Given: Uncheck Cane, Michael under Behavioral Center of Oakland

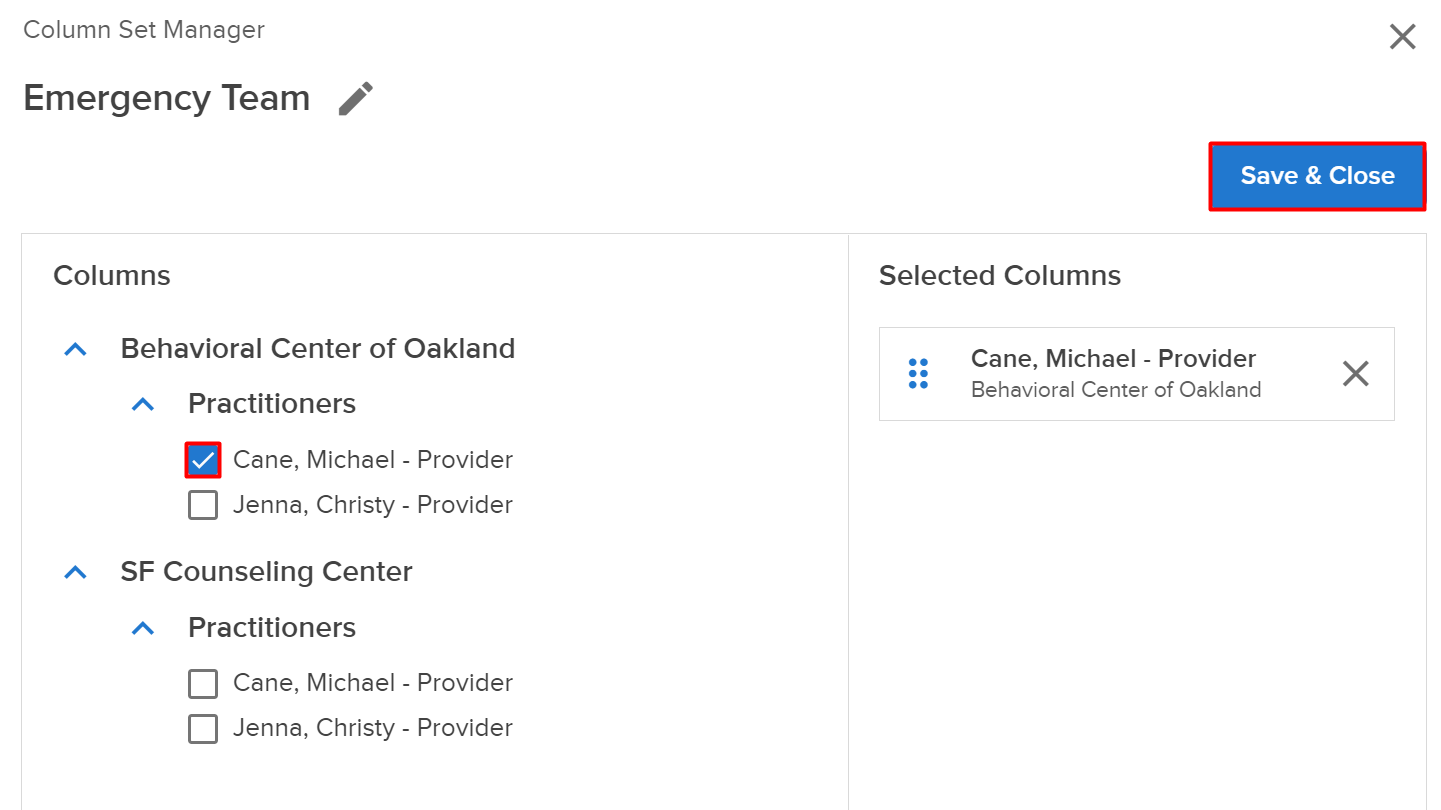Looking at the screenshot, I should (x=203, y=460).
